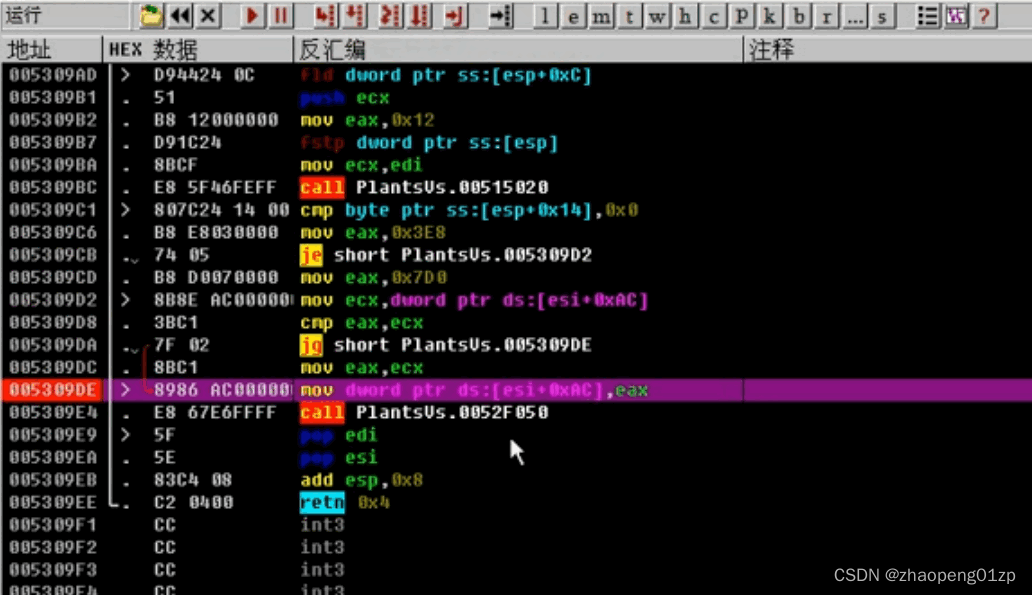
Task: Select address 005309AD in the address column
Action: point(53,75)
